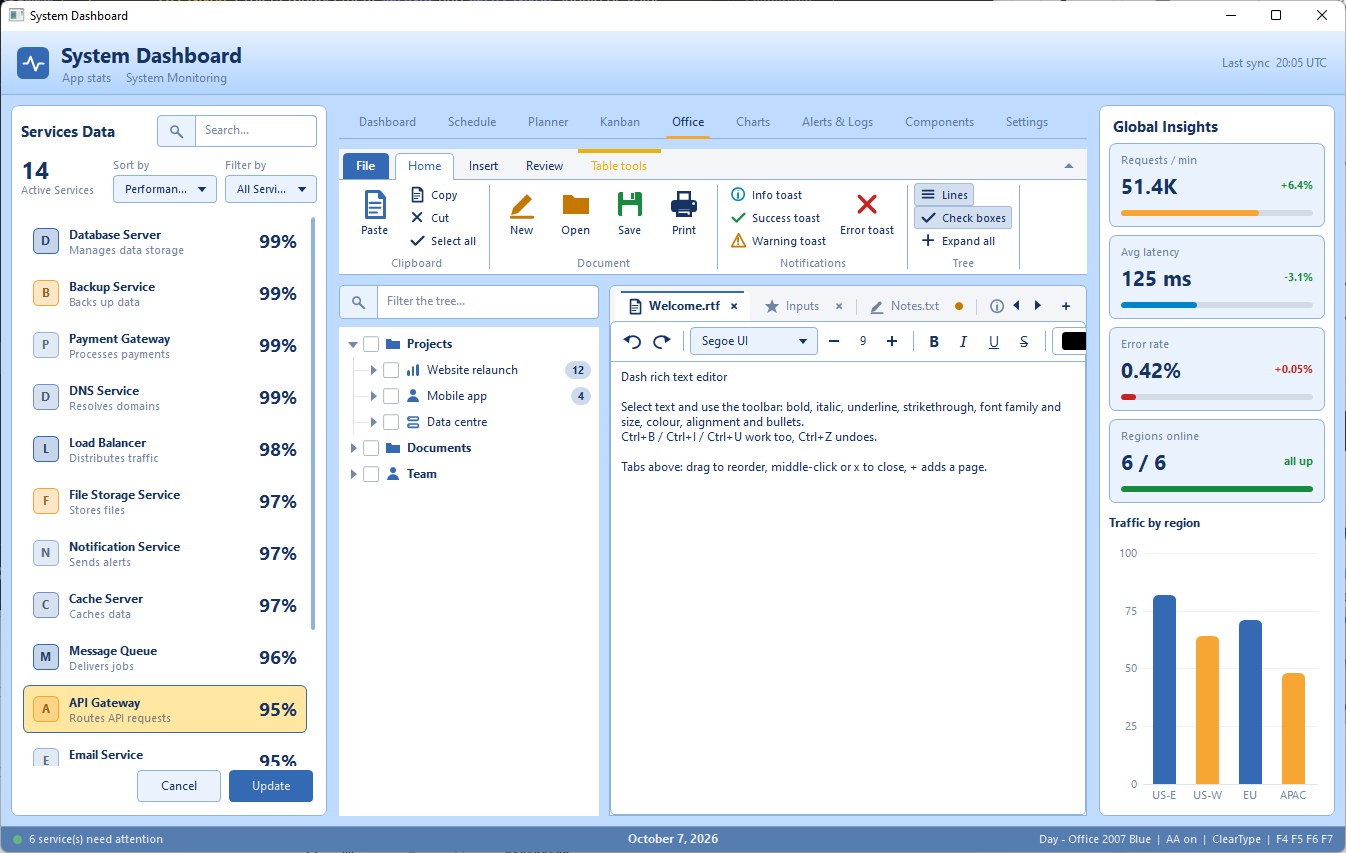Screen dimensions: 1346x853
Task: Toggle the Check boxes tree option
Action: 963,218
